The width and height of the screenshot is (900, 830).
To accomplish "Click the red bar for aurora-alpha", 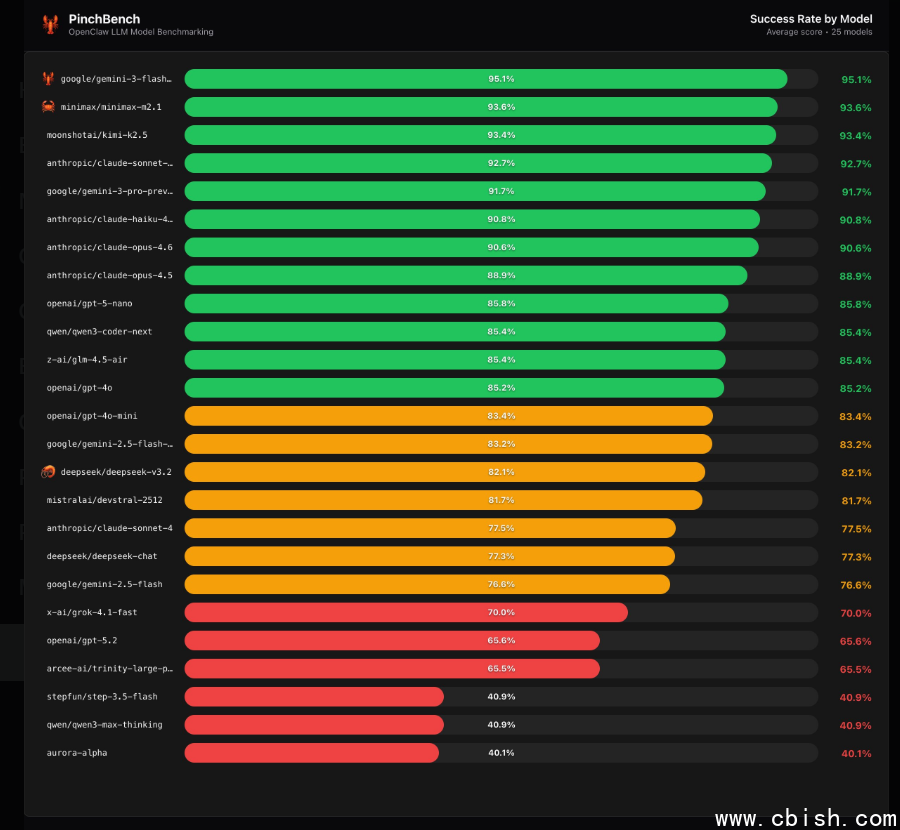I will 311,752.
